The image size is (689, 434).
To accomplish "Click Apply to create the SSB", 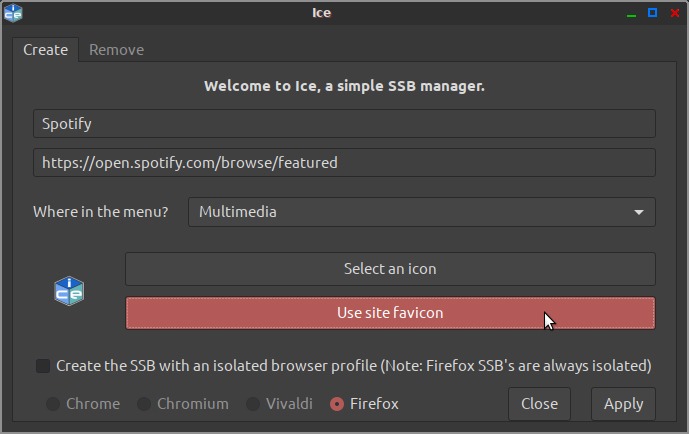I will (x=623, y=404).
